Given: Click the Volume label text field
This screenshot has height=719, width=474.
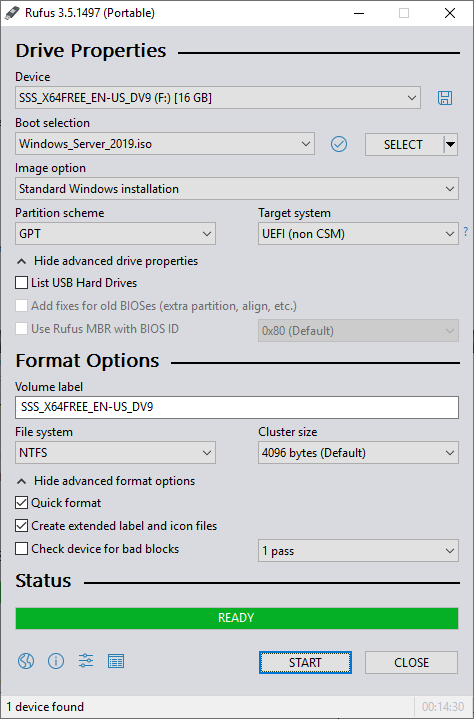Looking at the screenshot, I should click(x=237, y=407).
